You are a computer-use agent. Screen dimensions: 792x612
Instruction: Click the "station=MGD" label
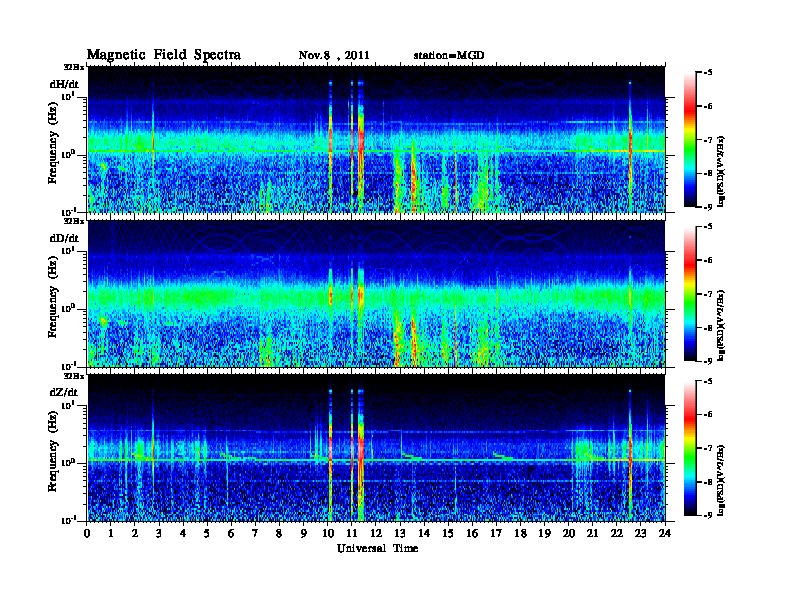pos(449,56)
